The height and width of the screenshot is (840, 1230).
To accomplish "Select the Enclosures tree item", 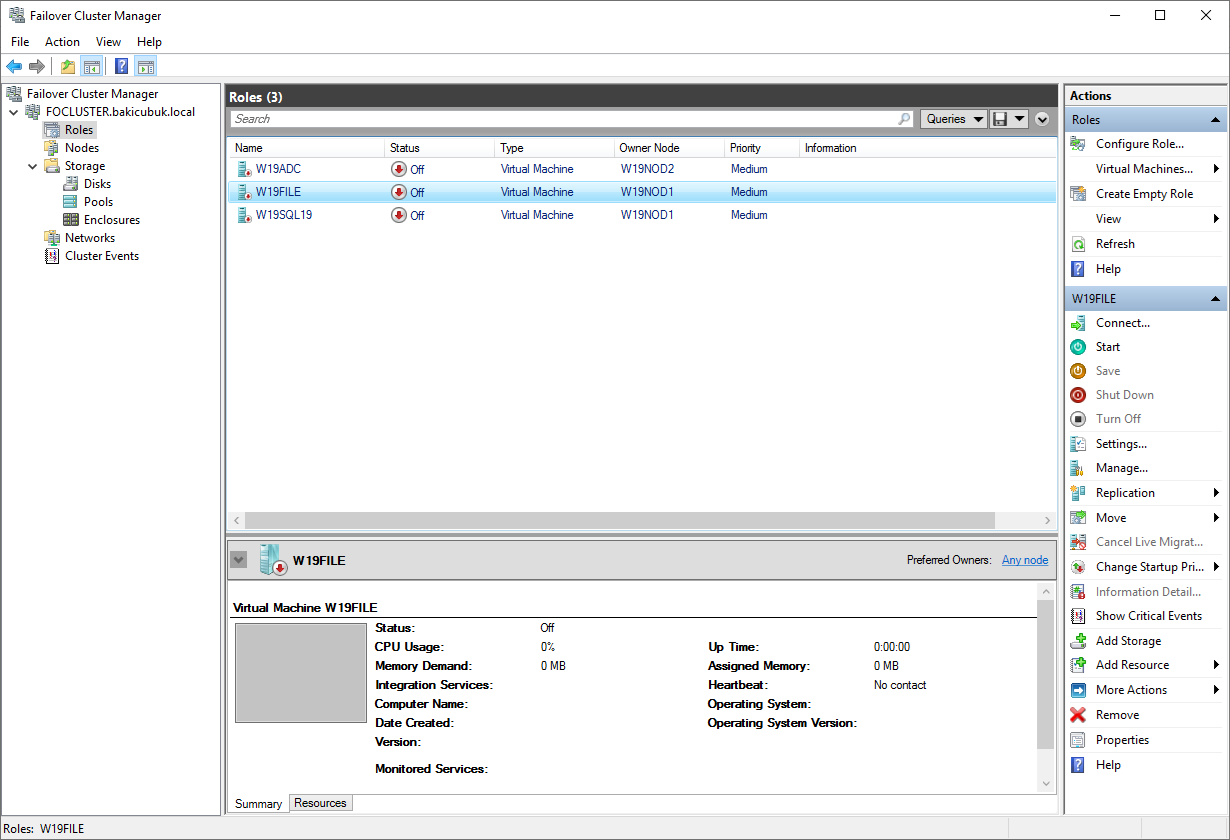I will pyautogui.click(x=112, y=220).
